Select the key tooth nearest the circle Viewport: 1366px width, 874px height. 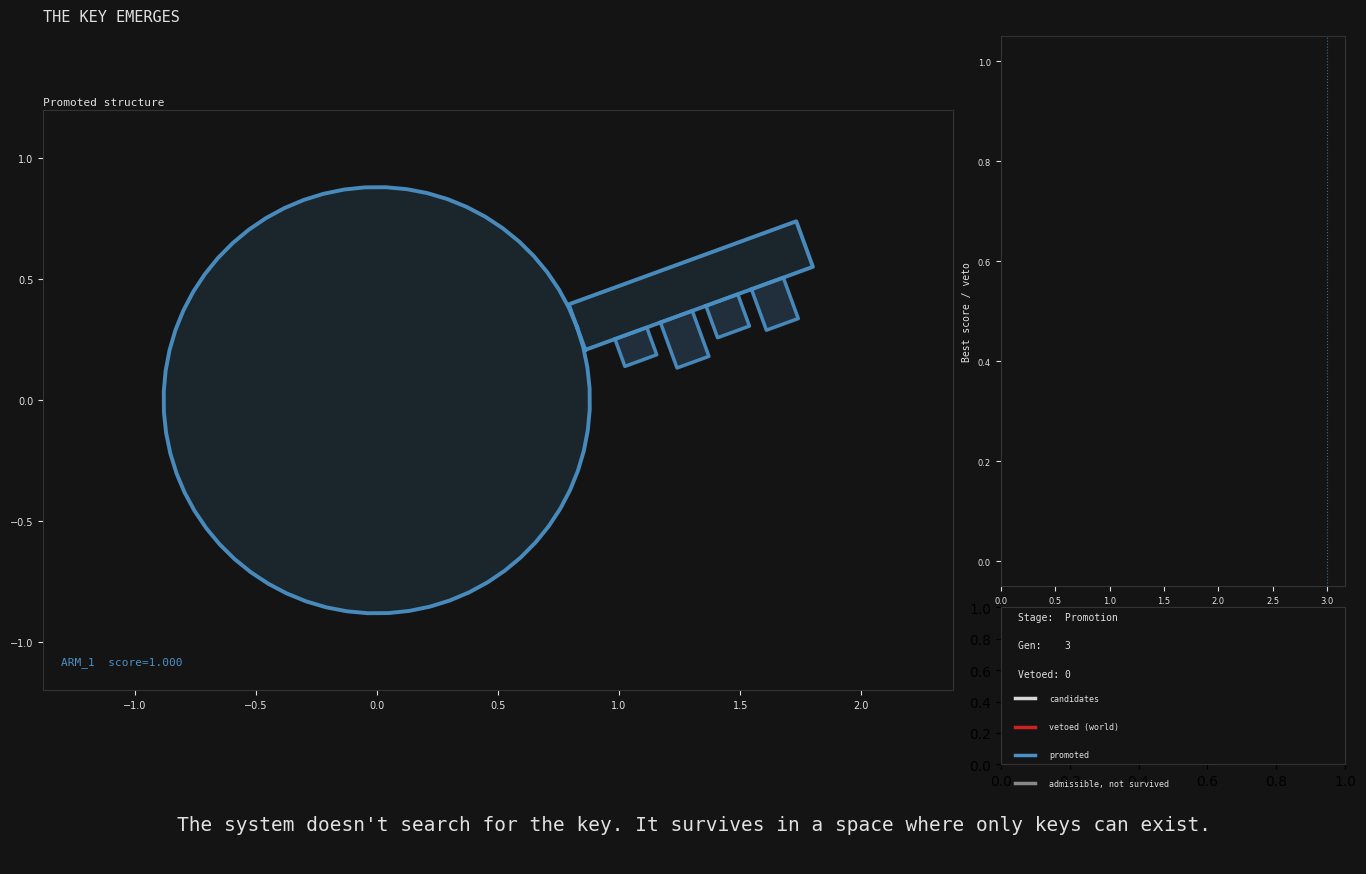coord(636,346)
